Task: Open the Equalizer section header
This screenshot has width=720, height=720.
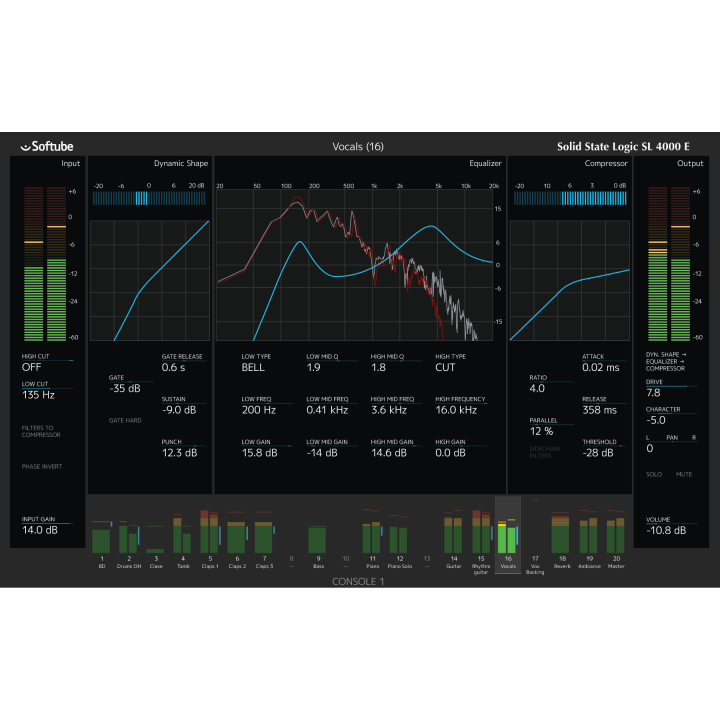Action: (485, 163)
